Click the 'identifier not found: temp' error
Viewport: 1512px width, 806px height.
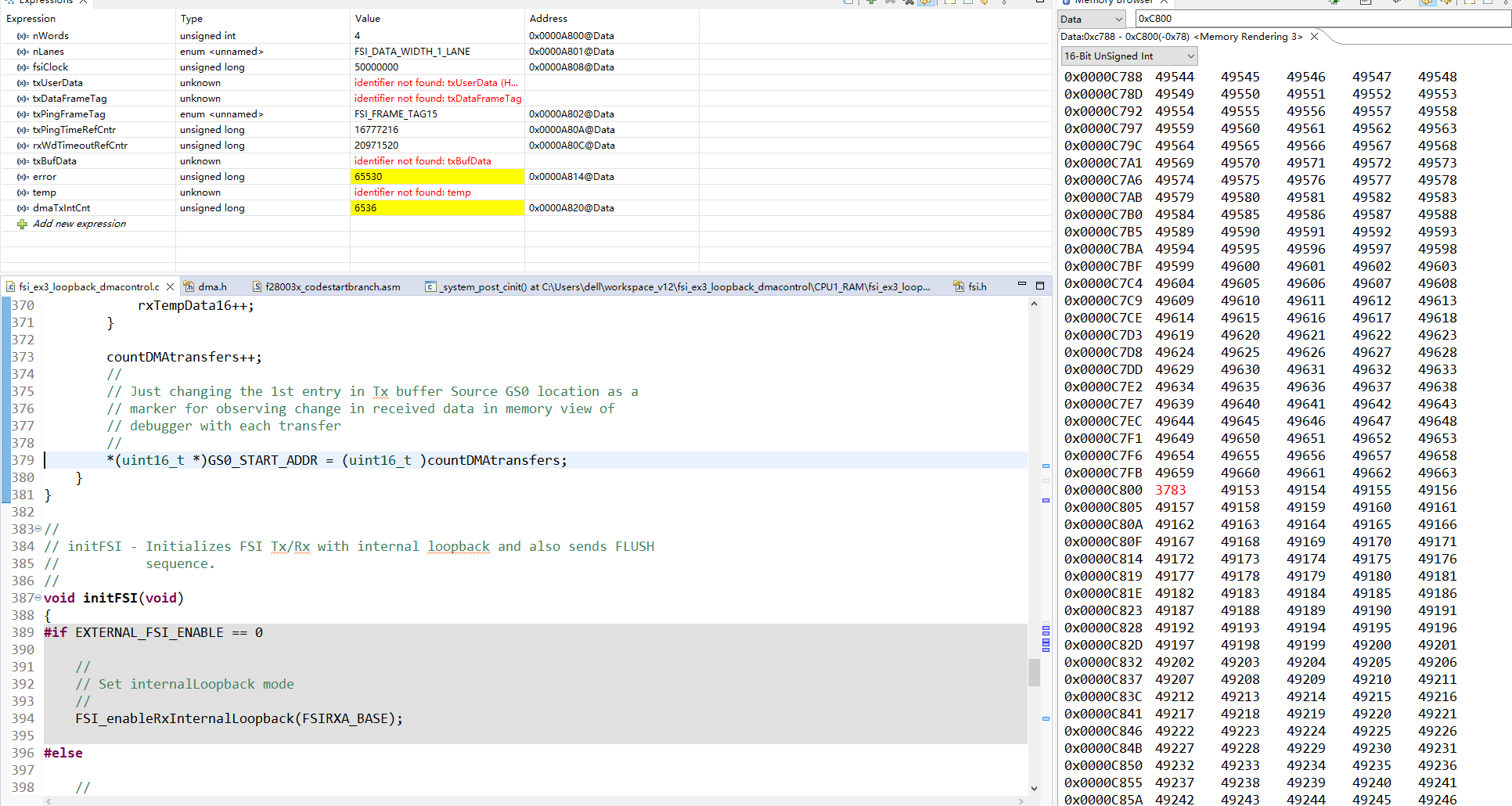pyautogui.click(x=412, y=193)
